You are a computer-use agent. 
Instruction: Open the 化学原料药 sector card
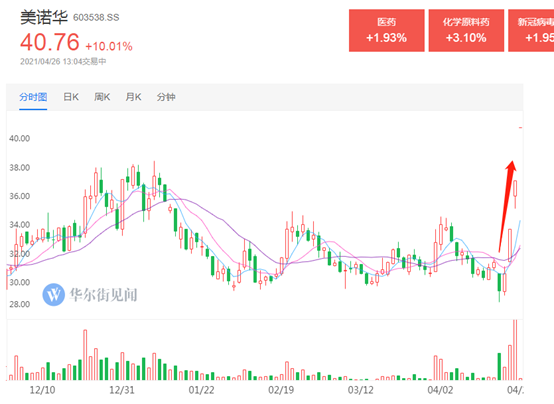pyautogui.click(x=466, y=30)
